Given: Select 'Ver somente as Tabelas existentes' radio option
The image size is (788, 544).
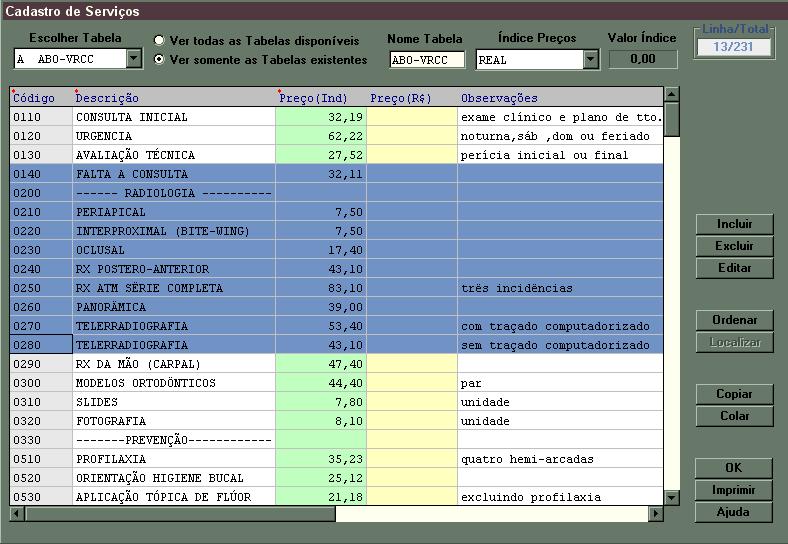Looking at the screenshot, I should 159,59.
